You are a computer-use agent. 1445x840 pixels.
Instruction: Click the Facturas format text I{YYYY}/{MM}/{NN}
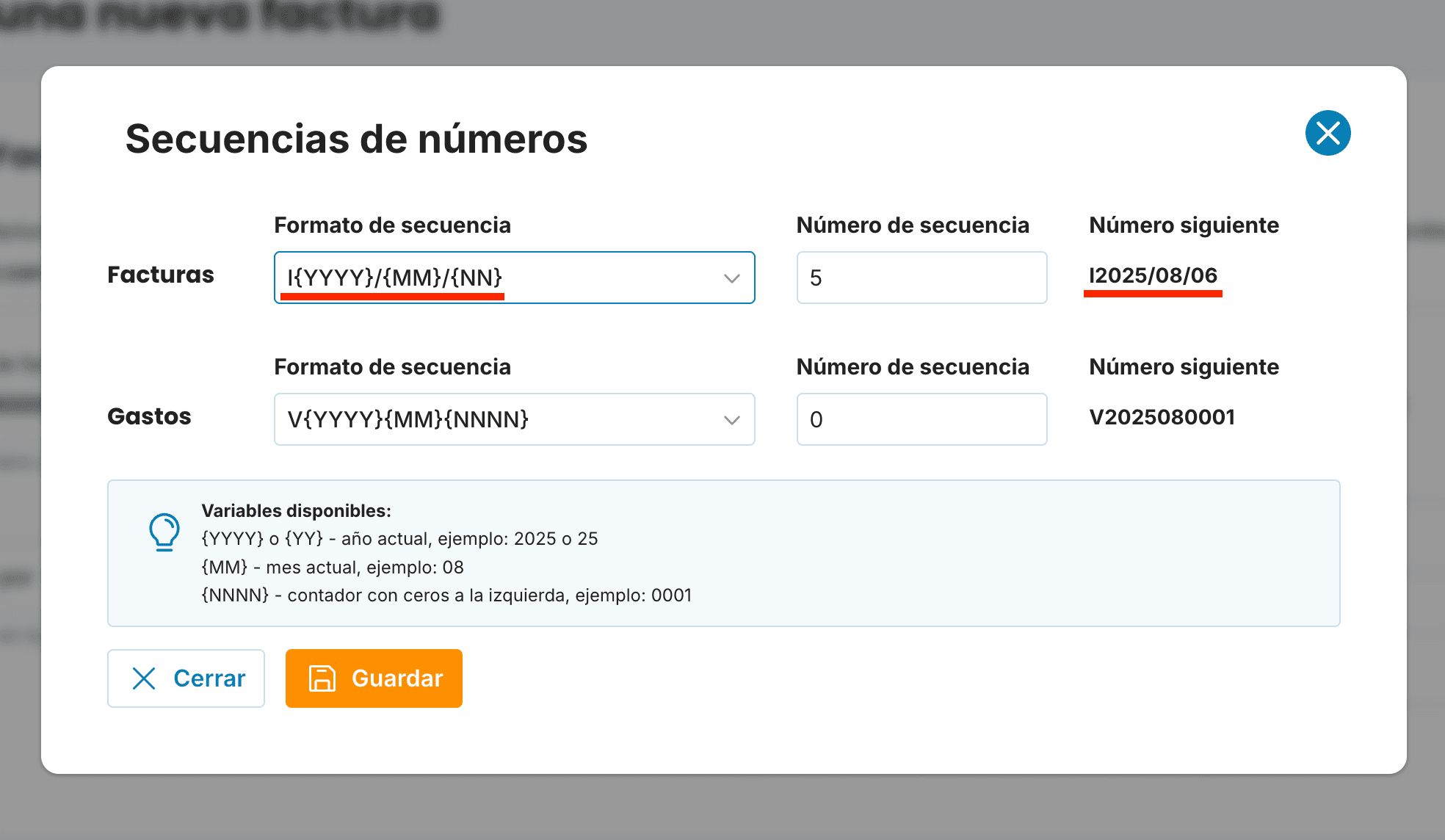click(395, 278)
